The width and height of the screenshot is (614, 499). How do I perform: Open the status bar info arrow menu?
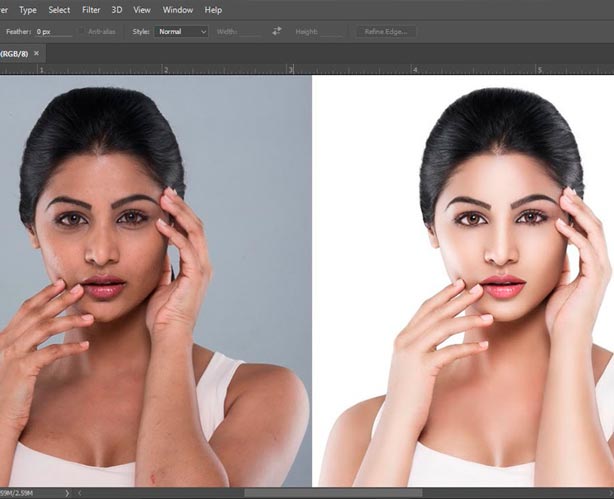coord(67,493)
